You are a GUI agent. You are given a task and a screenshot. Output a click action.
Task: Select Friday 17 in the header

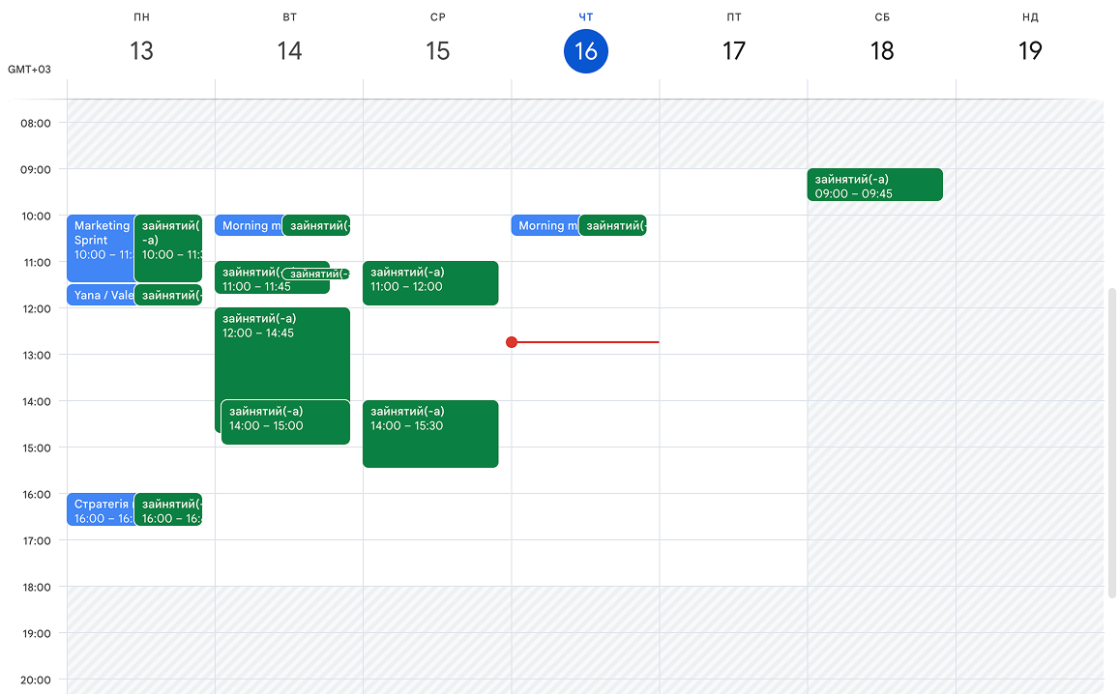[733, 51]
